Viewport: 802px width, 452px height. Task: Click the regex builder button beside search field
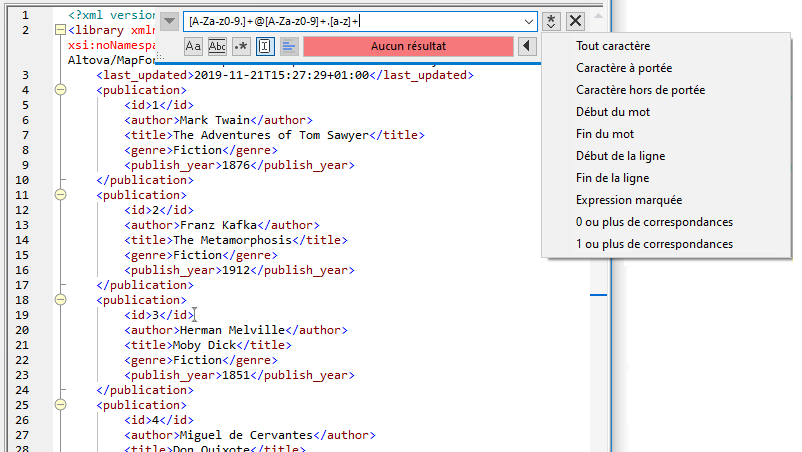pyautogui.click(x=552, y=21)
